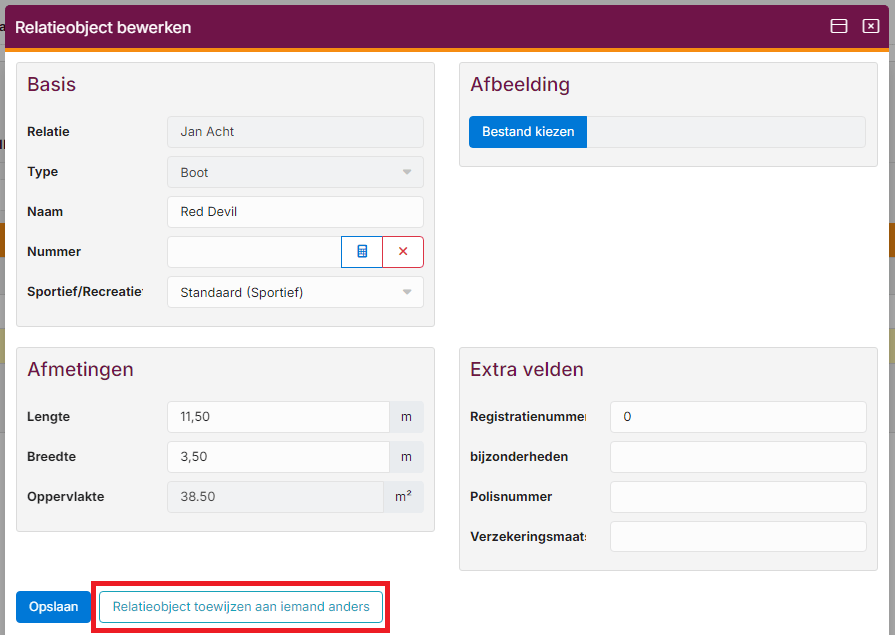Click the m unit beside the Lengte field

pyautogui.click(x=406, y=417)
